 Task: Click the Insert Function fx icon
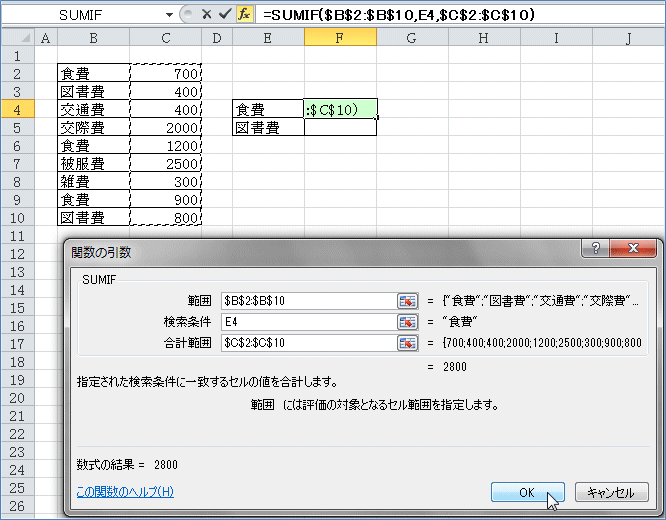[x=244, y=14]
